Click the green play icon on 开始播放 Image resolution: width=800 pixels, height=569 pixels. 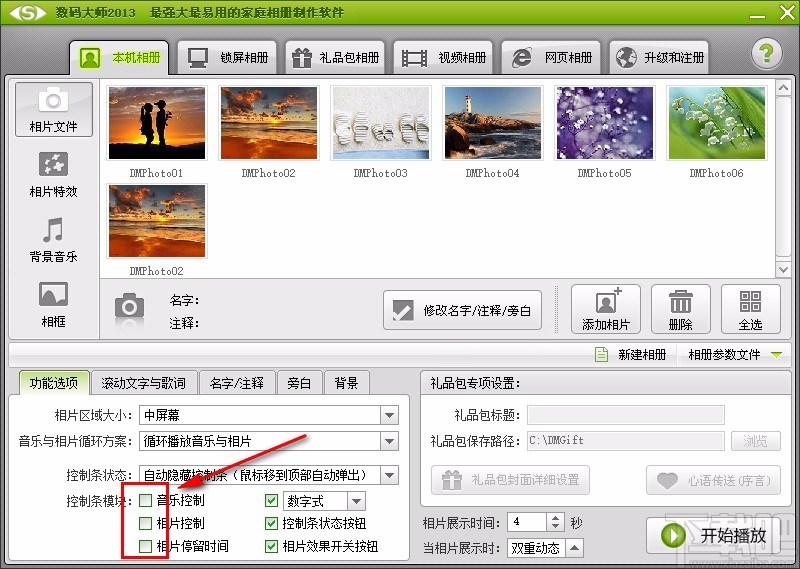pos(673,535)
